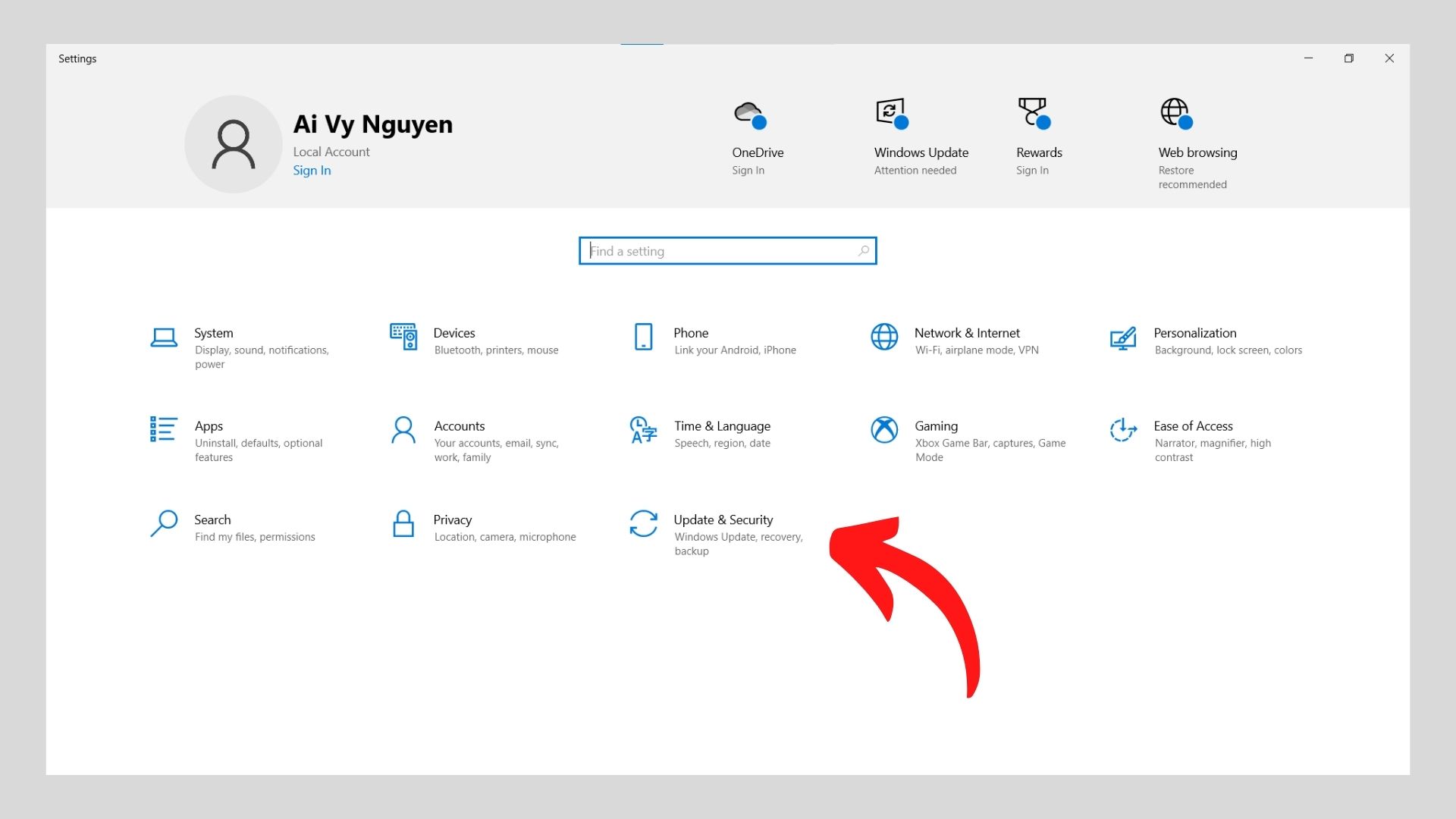1456x819 pixels.
Task: Open the Accounts person icon
Action: pyautogui.click(x=403, y=429)
